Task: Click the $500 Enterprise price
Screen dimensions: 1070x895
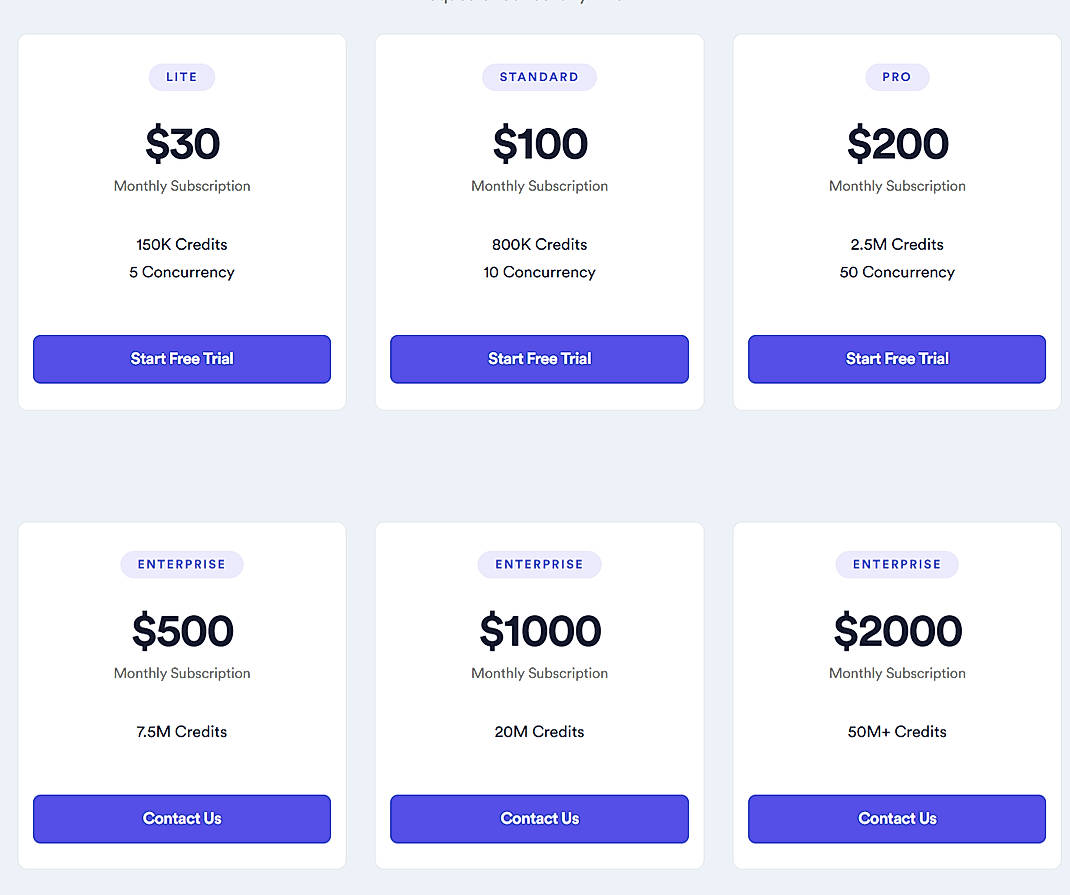Action: pos(181,631)
